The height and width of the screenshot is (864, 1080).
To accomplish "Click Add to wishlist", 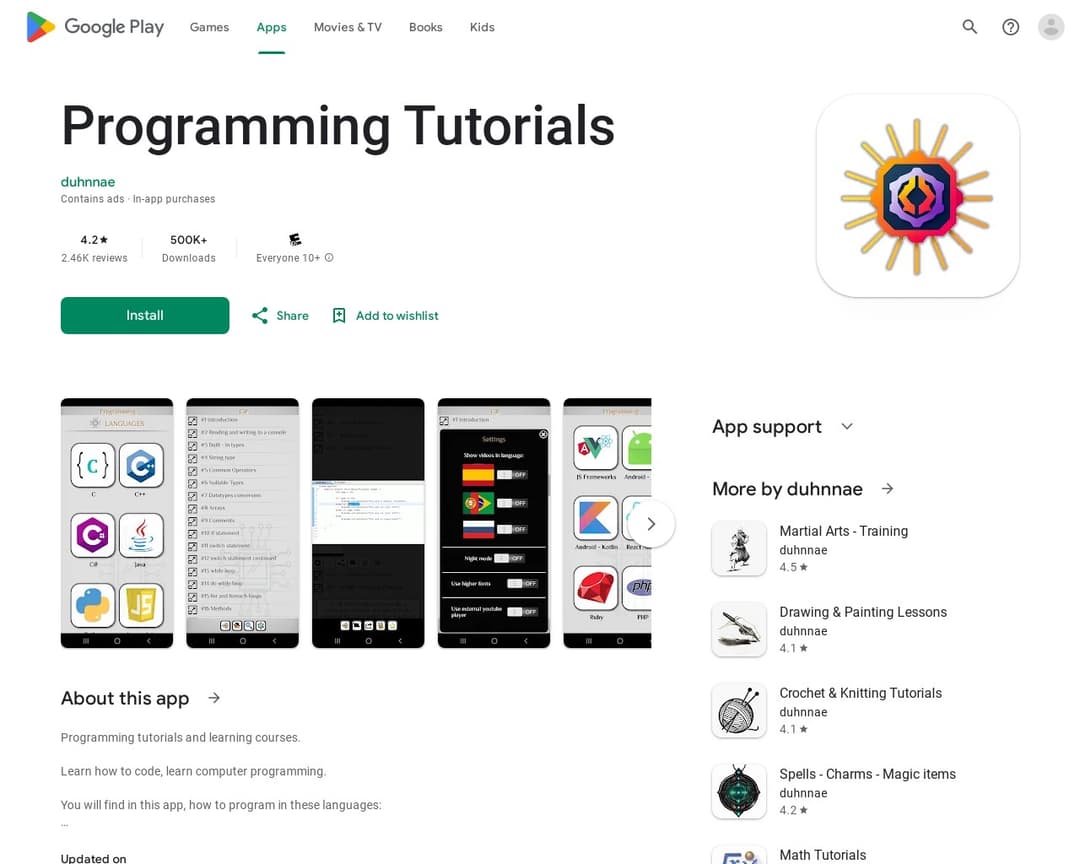I will [x=397, y=316].
